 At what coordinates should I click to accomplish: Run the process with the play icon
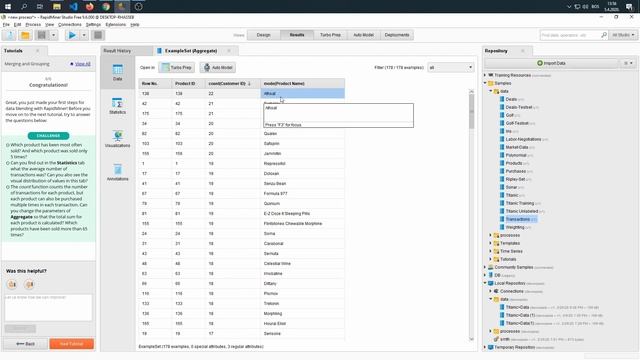click(x=72, y=35)
